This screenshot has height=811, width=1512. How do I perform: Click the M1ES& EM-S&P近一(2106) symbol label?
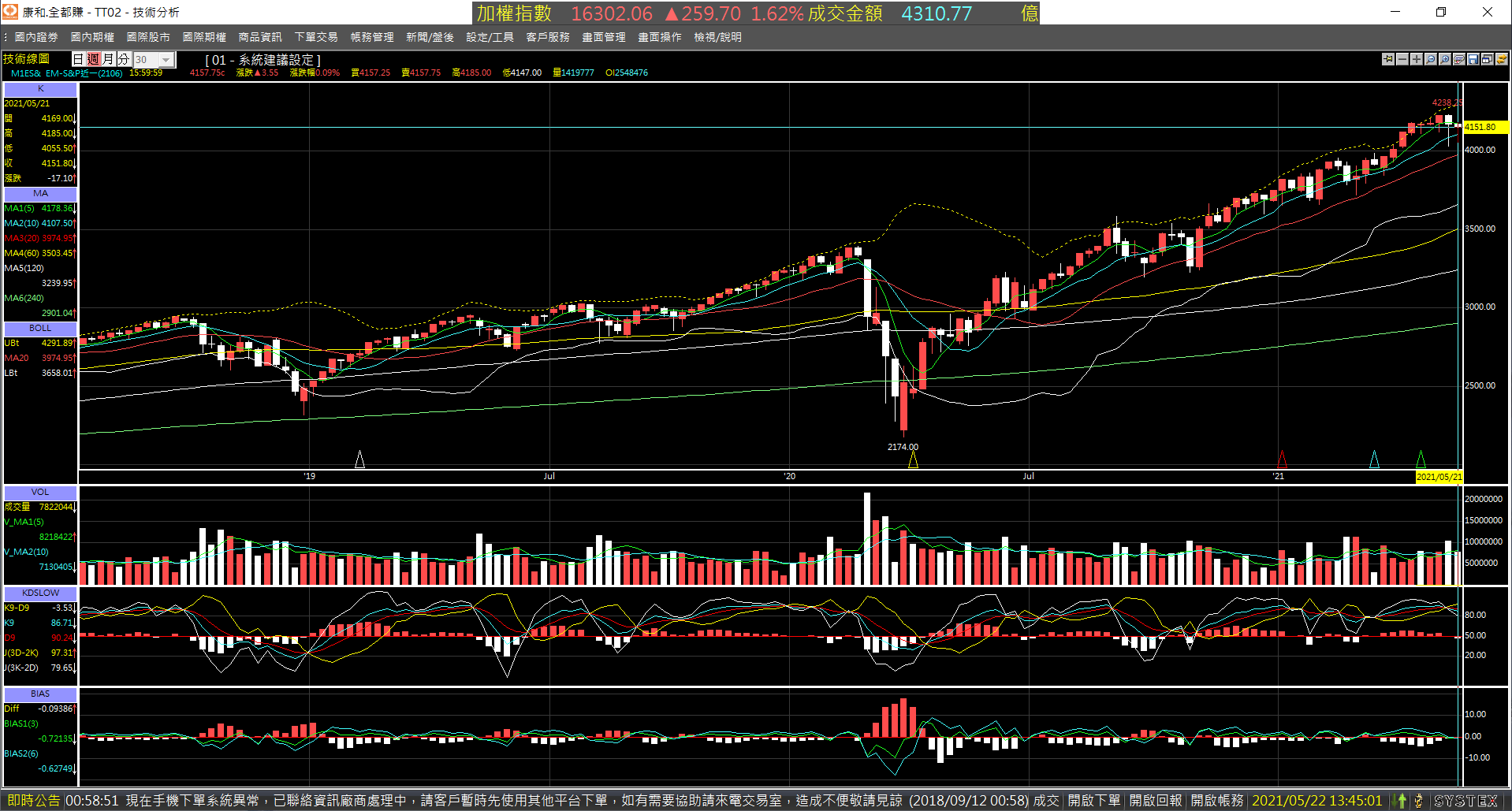(x=66, y=73)
